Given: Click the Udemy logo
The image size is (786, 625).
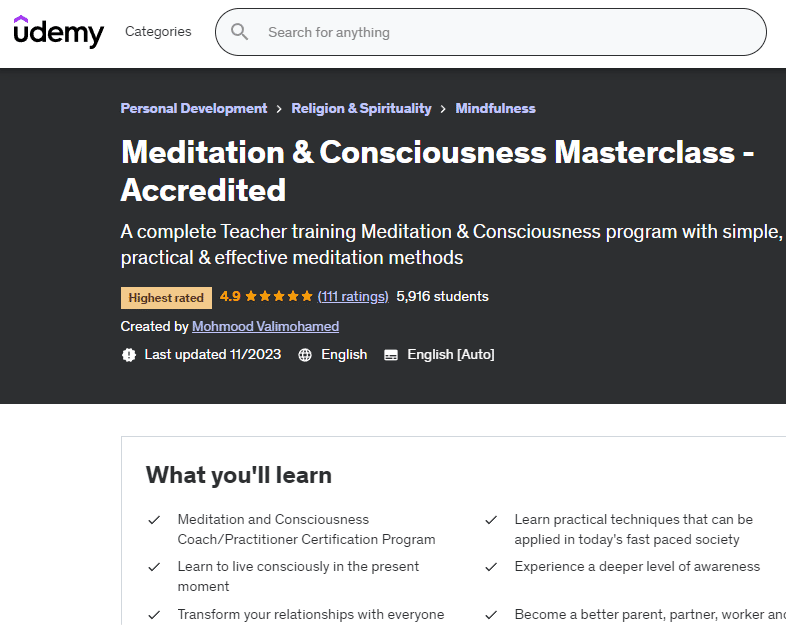Looking at the screenshot, I should 58,32.
